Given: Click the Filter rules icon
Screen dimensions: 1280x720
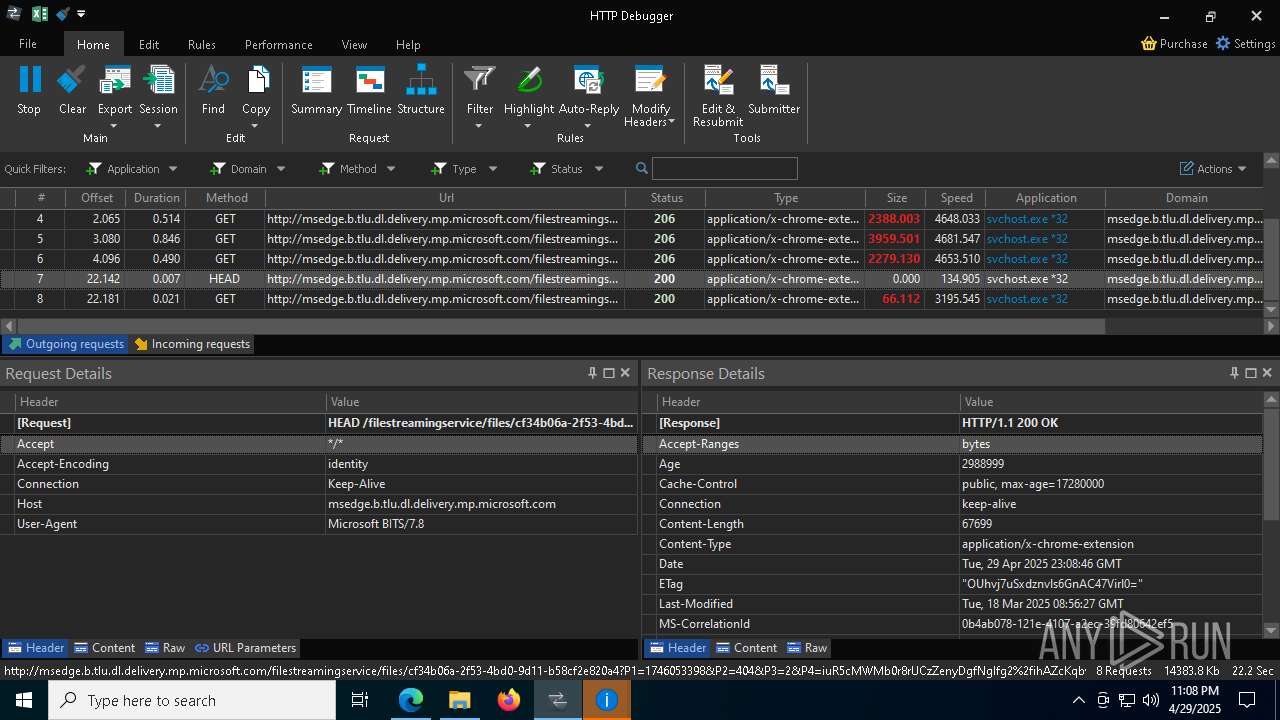Looking at the screenshot, I should pos(480,80).
